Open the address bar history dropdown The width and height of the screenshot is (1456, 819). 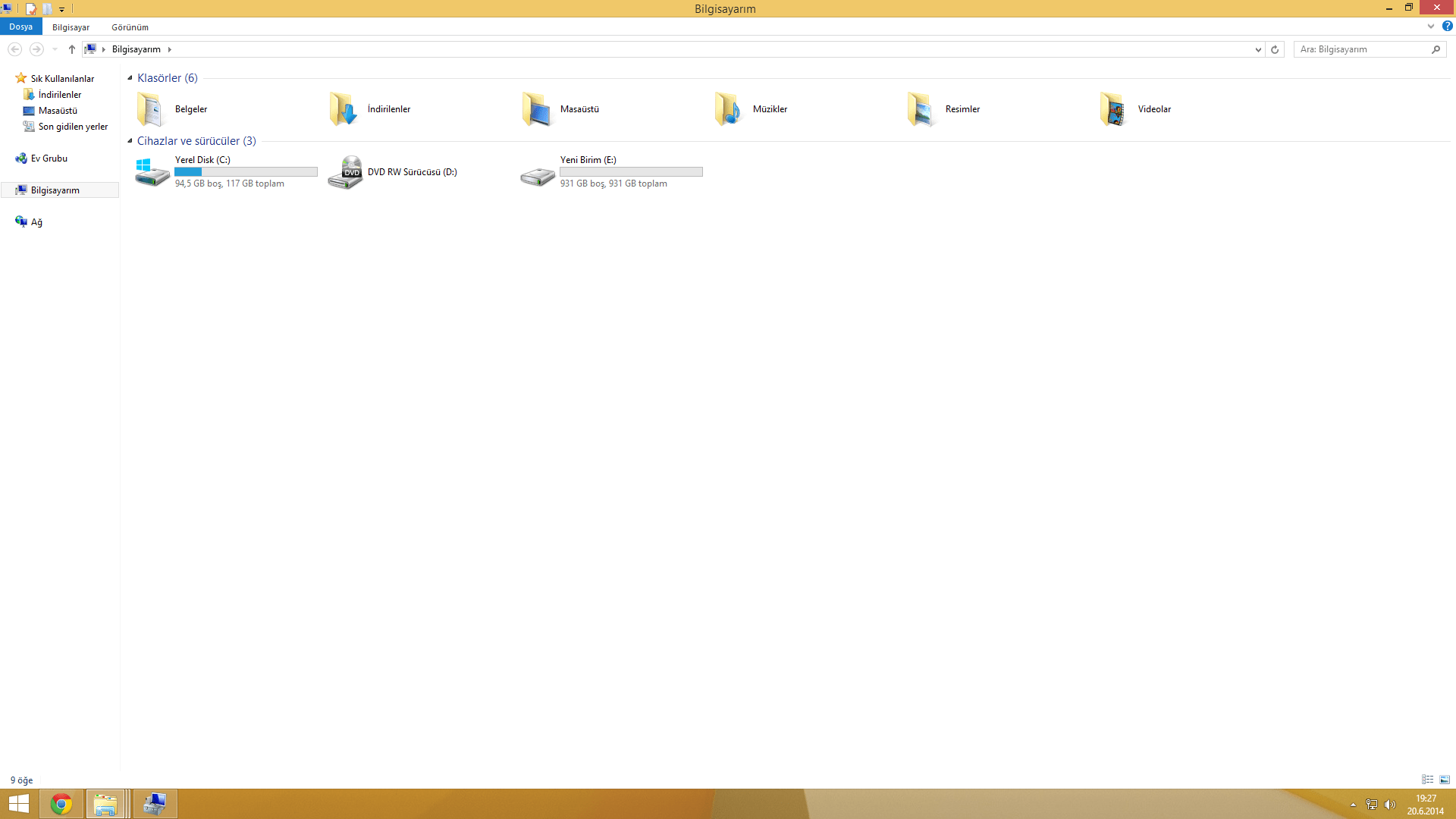pos(1258,49)
